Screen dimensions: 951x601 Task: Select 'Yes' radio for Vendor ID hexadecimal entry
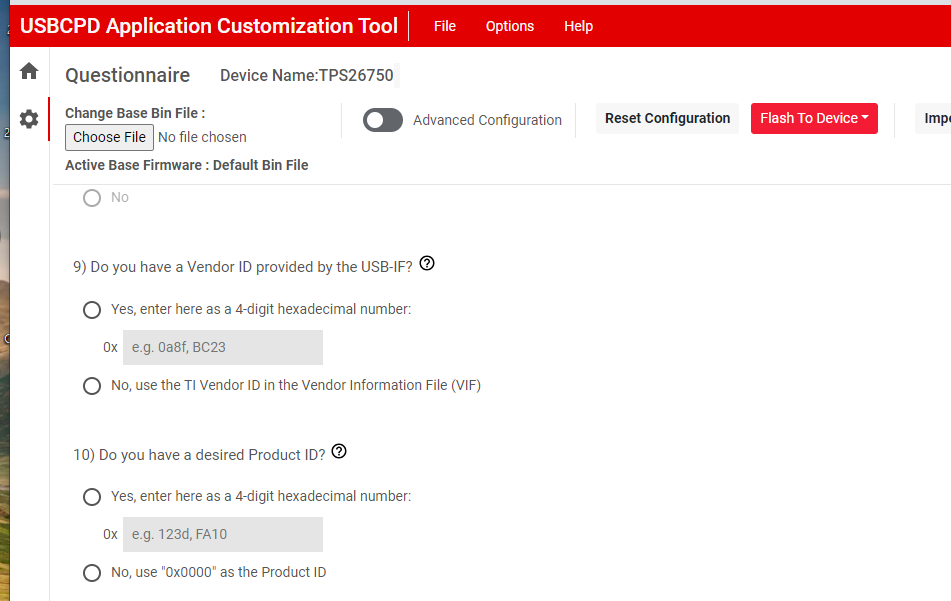[92, 310]
